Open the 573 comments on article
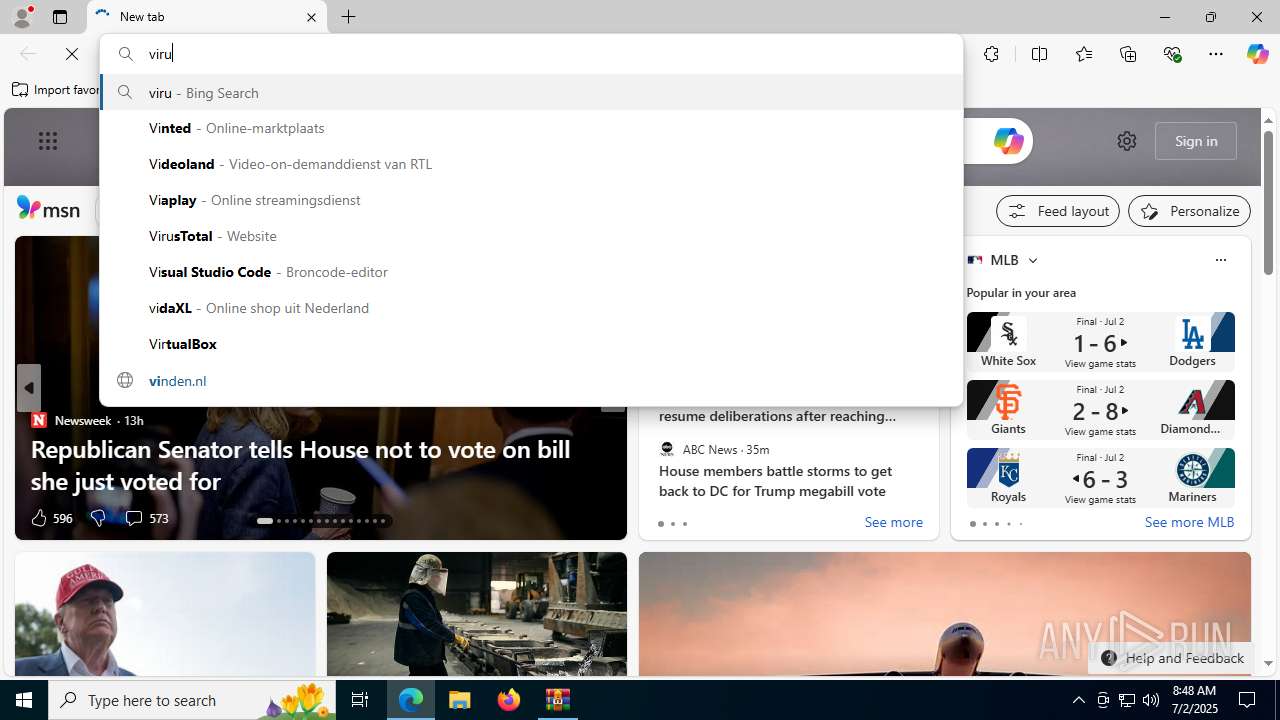The image size is (1280, 720). 146,518
